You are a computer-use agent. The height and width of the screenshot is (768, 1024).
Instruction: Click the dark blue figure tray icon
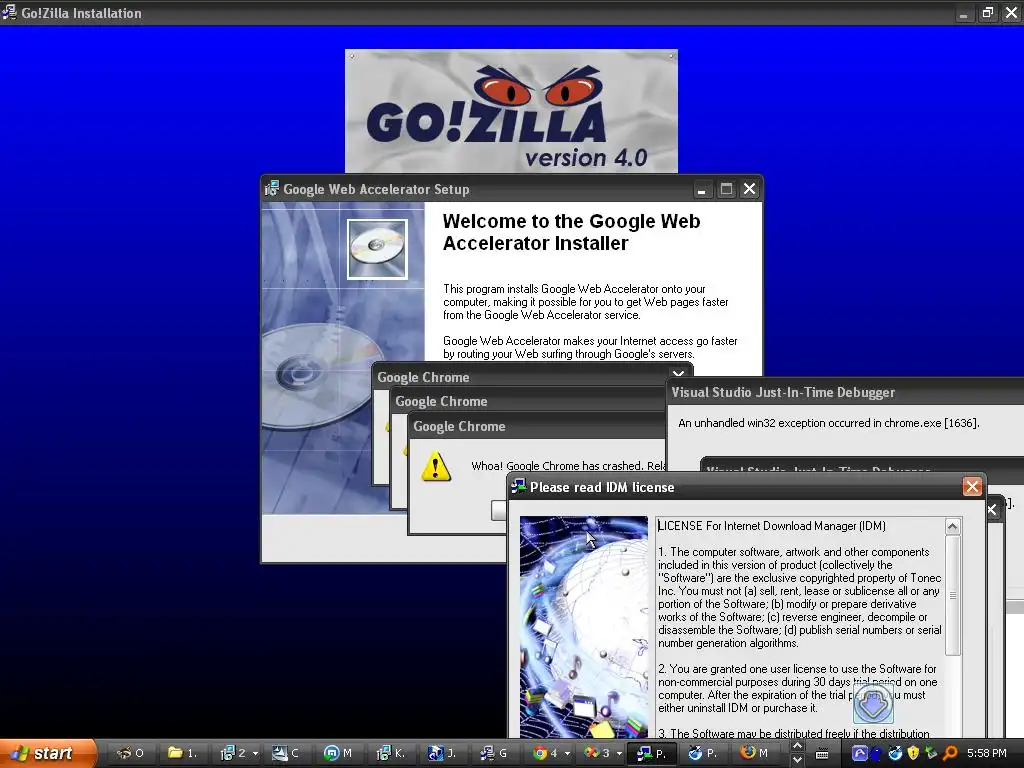(876, 754)
